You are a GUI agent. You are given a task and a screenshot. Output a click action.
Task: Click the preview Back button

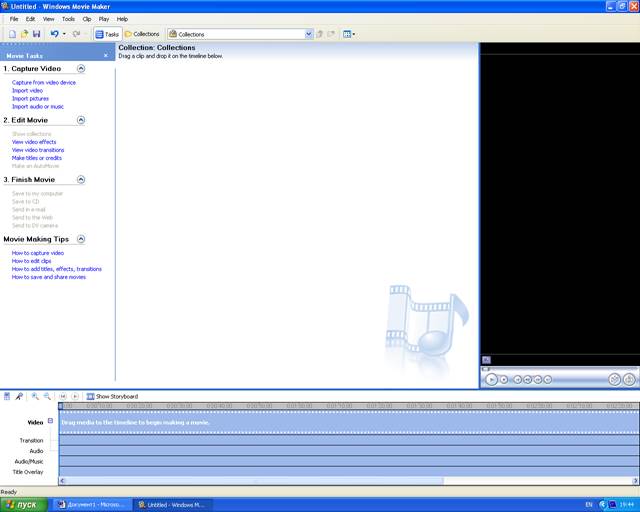518,380
